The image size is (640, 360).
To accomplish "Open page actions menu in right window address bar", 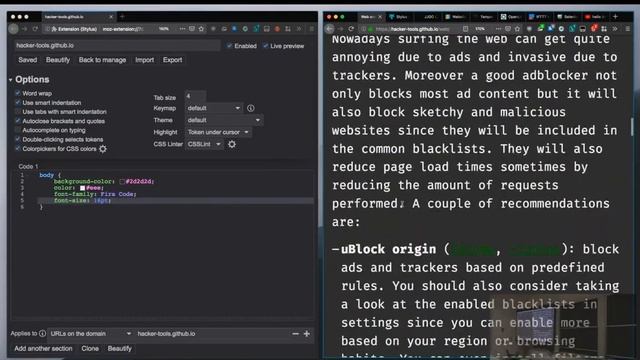I will 498,29.
